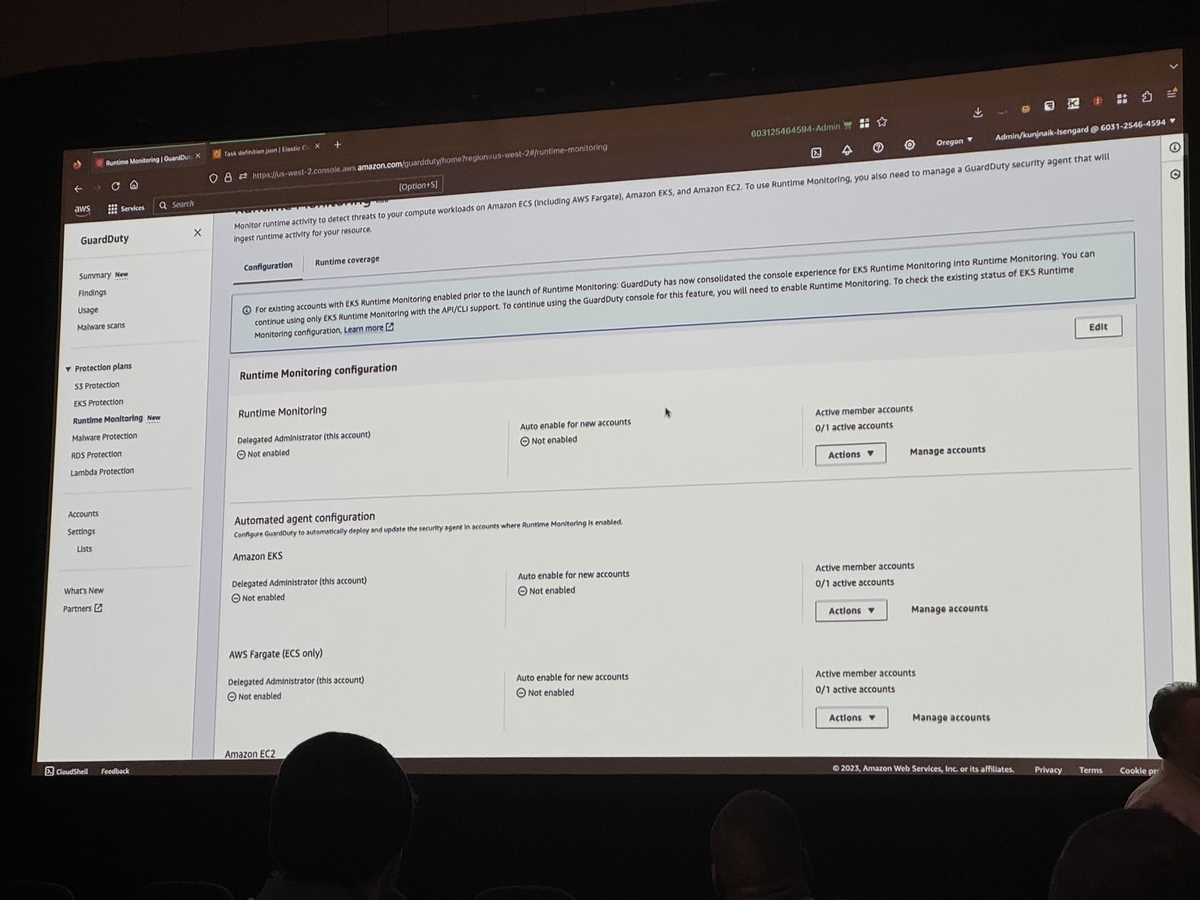Open the Firefox downloads icon
The image size is (1200, 900).
coord(977,112)
